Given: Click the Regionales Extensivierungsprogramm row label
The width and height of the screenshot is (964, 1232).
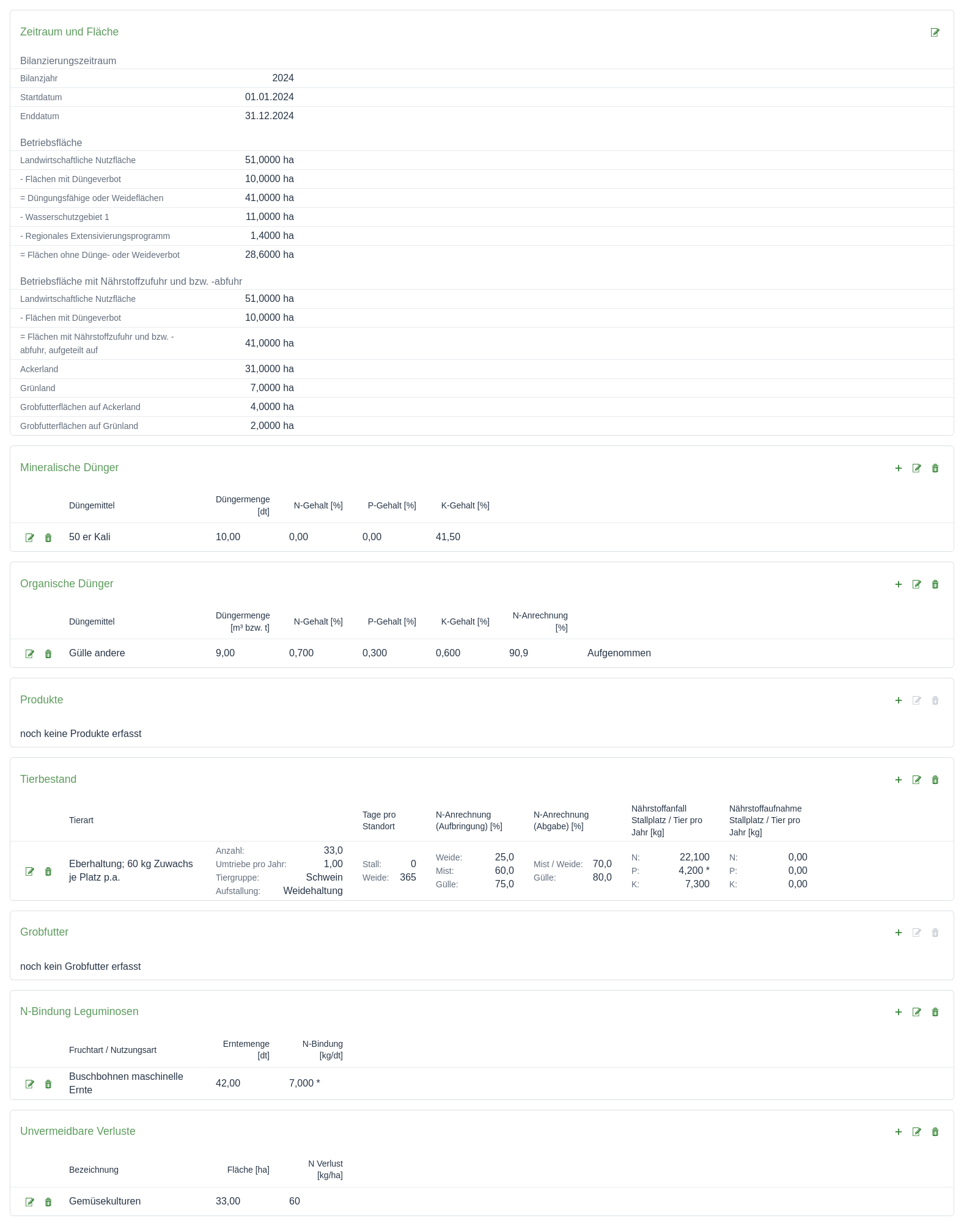Looking at the screenshot, I should 95,236.
